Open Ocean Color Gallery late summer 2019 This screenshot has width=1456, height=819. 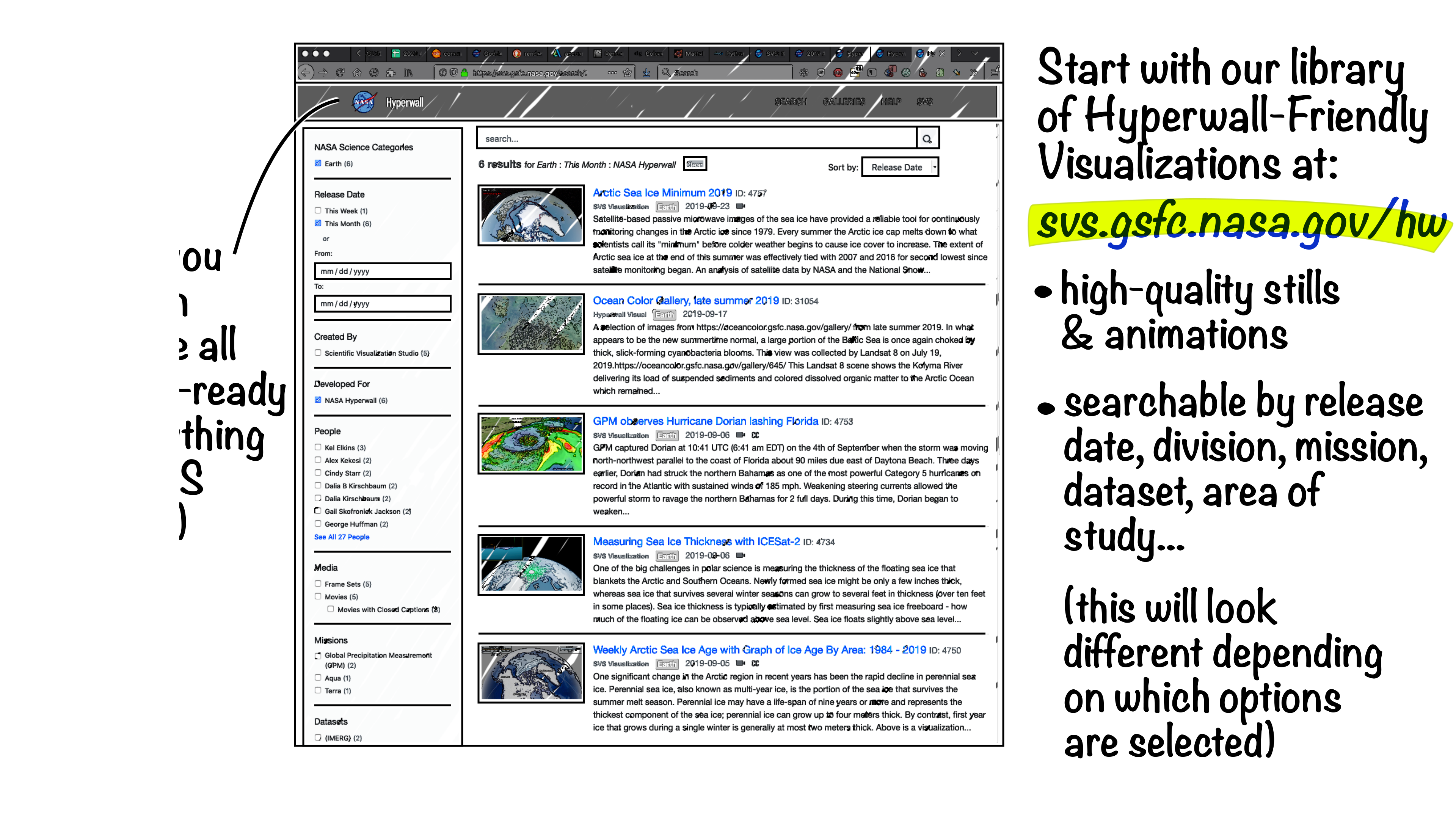click(686, 301)
